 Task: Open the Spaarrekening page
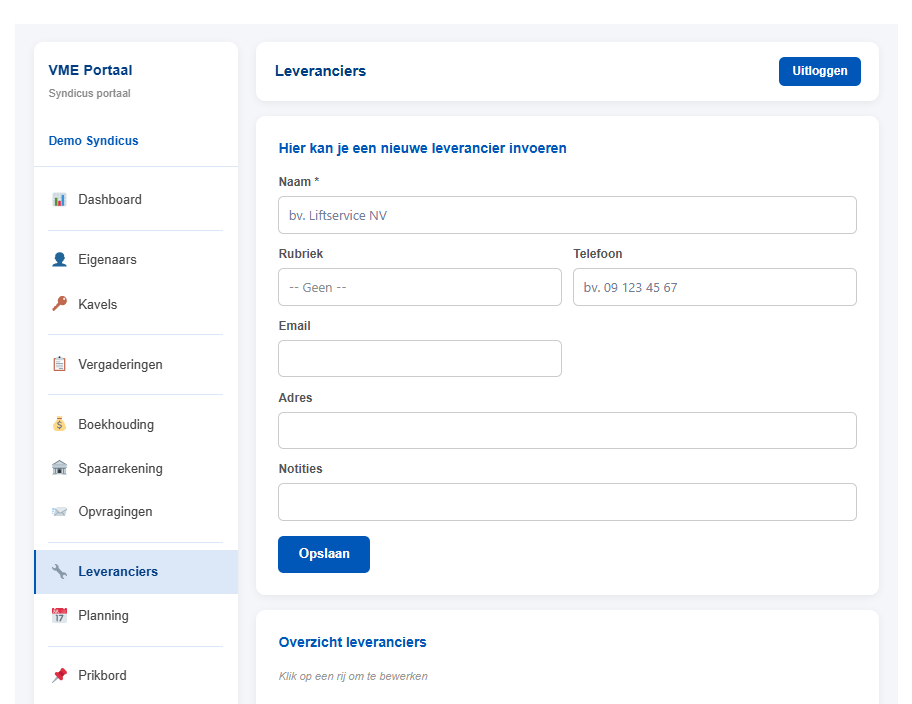pos(136,468)
